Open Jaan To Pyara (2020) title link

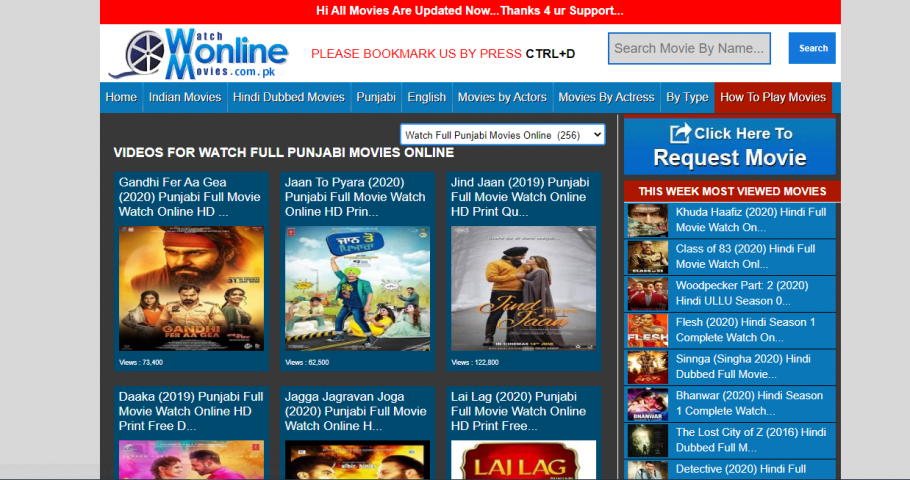point(355,197)
